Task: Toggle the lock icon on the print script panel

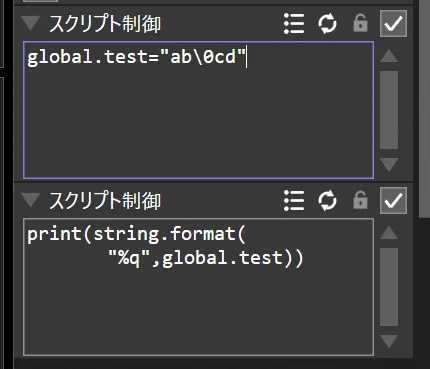Action: 360,200
